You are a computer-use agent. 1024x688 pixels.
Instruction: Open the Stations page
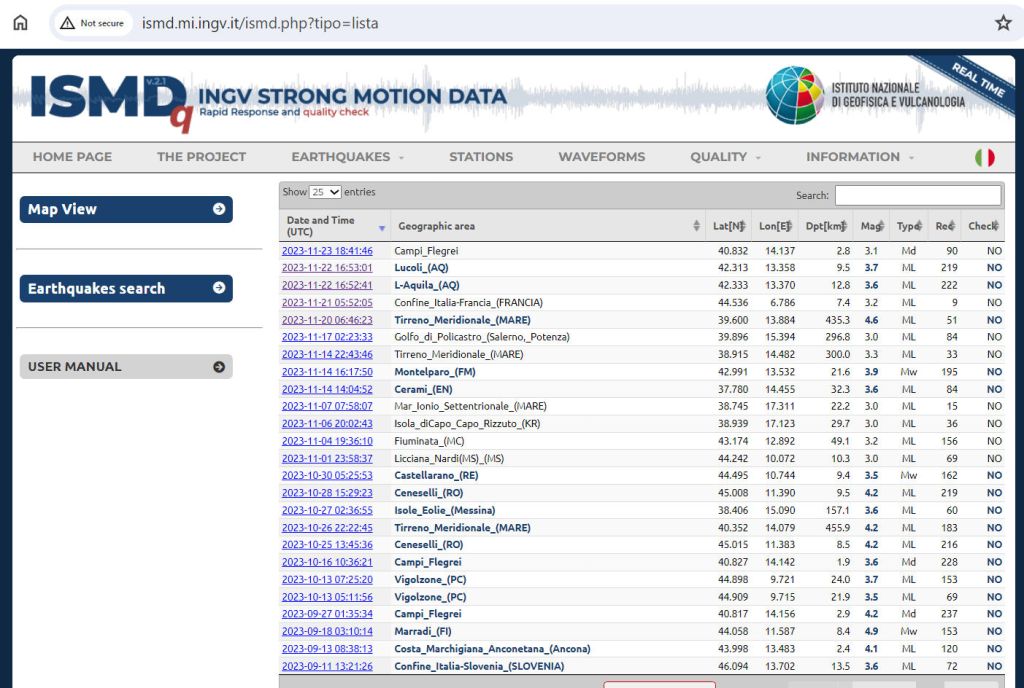click(481, 157)
